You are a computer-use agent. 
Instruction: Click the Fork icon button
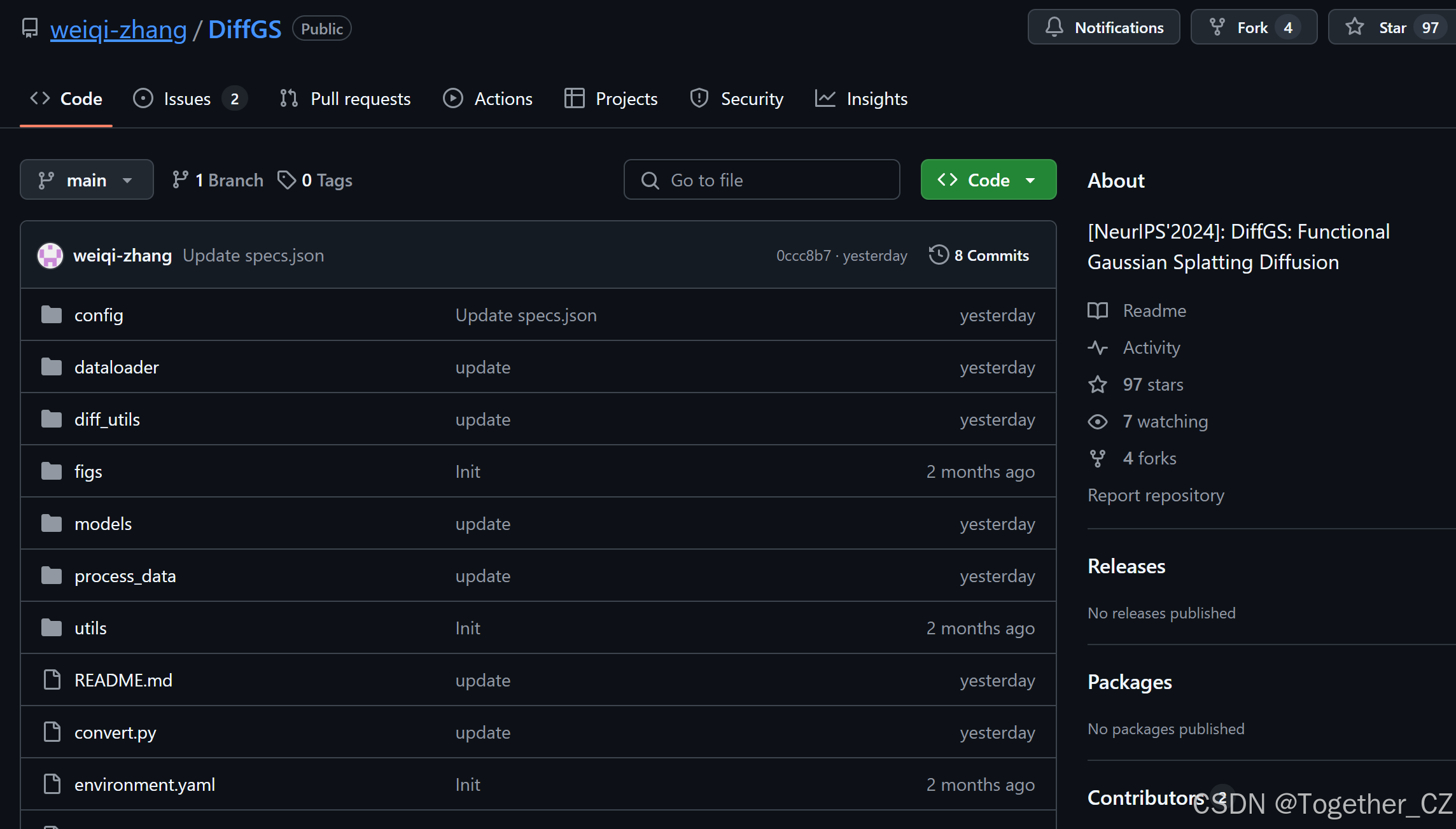pyautogui.click(x=1217, y=27)
